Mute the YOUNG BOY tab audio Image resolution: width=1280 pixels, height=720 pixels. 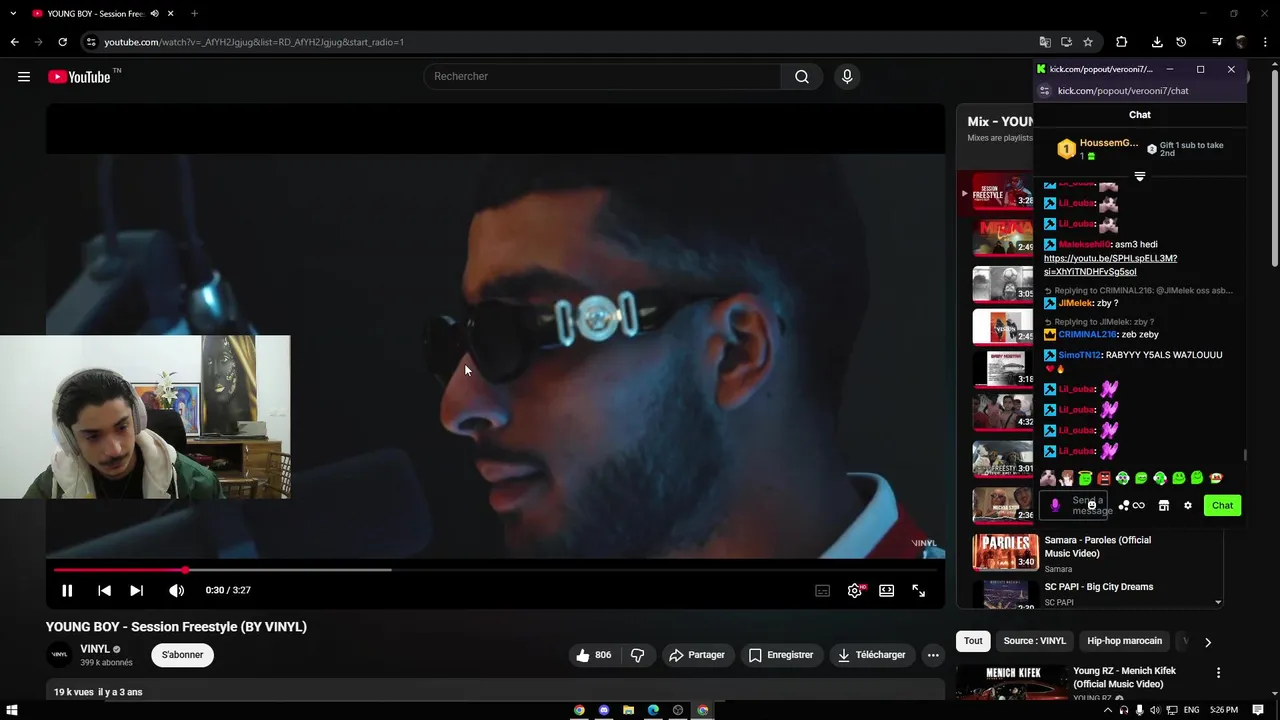click(155, 14)
